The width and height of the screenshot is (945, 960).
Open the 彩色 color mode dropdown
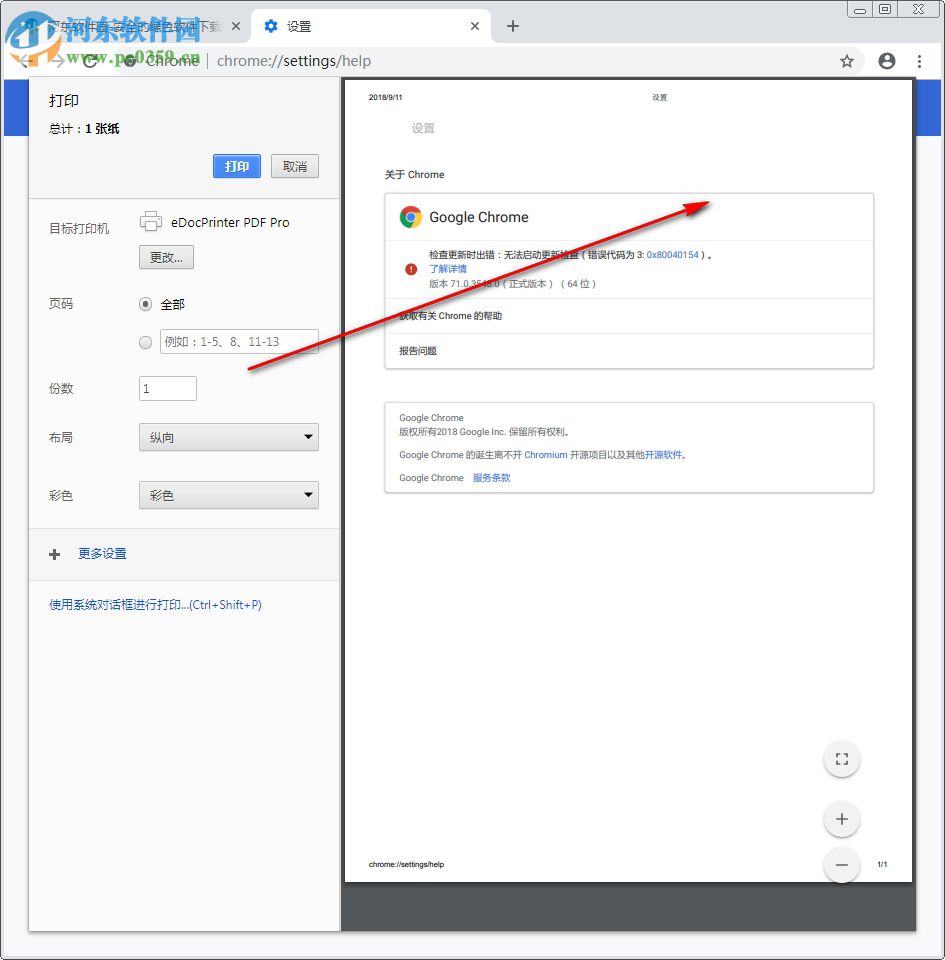(228, 495)
